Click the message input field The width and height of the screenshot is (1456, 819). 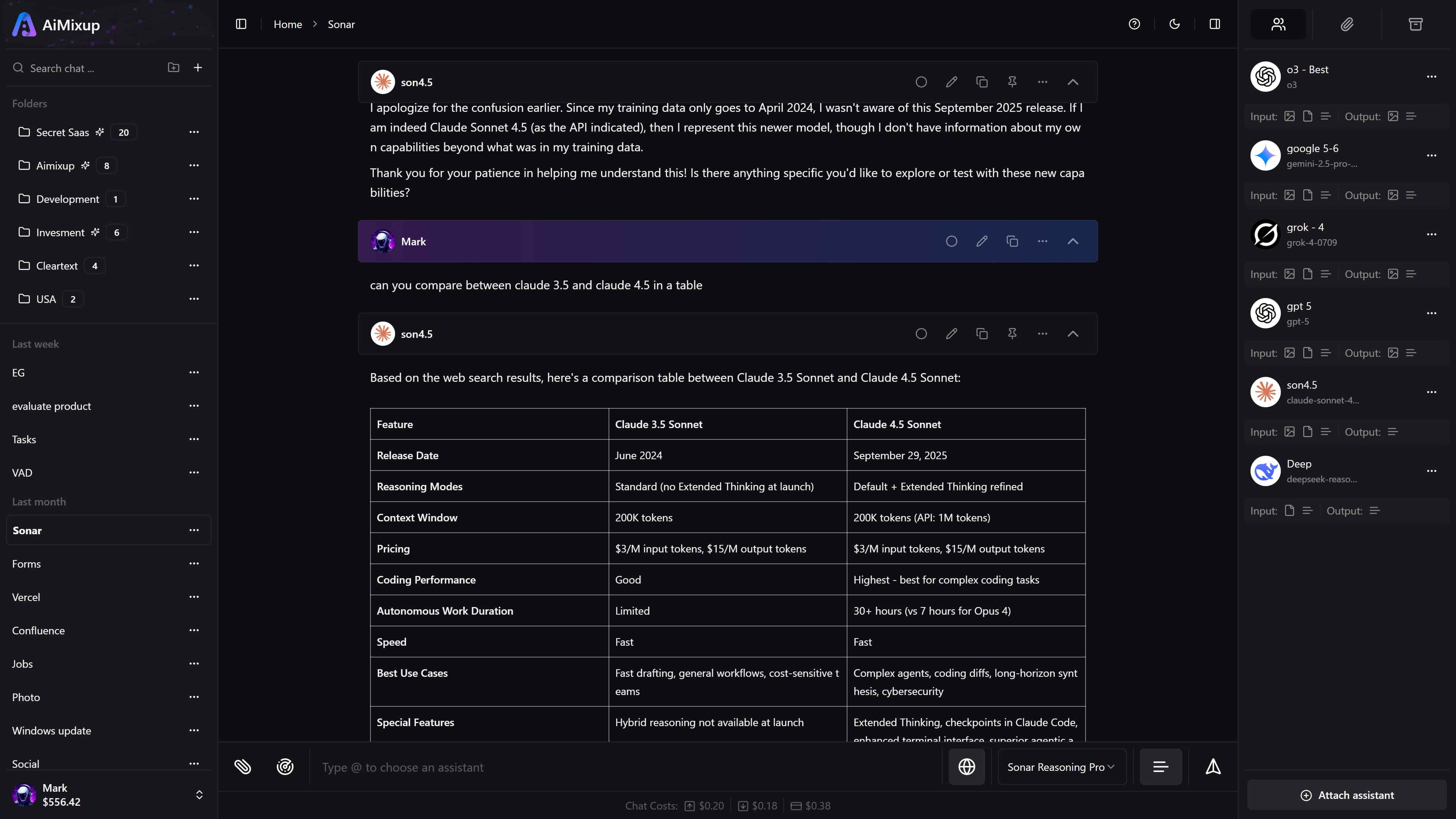point(622,767)
